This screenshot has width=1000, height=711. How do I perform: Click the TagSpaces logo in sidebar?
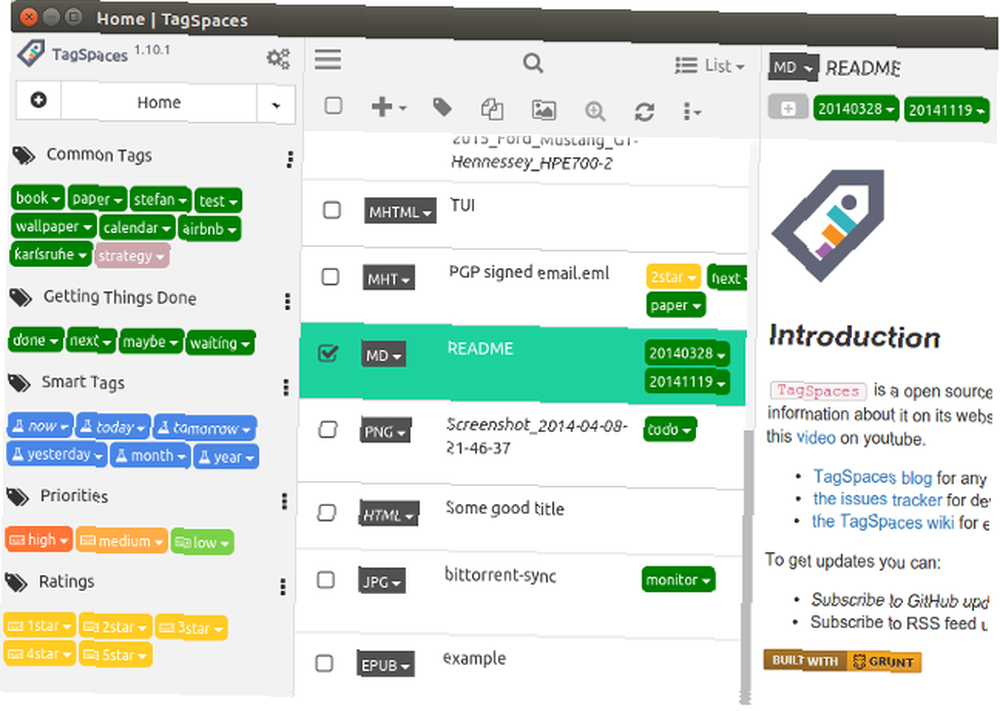click(x=31, y=53)
